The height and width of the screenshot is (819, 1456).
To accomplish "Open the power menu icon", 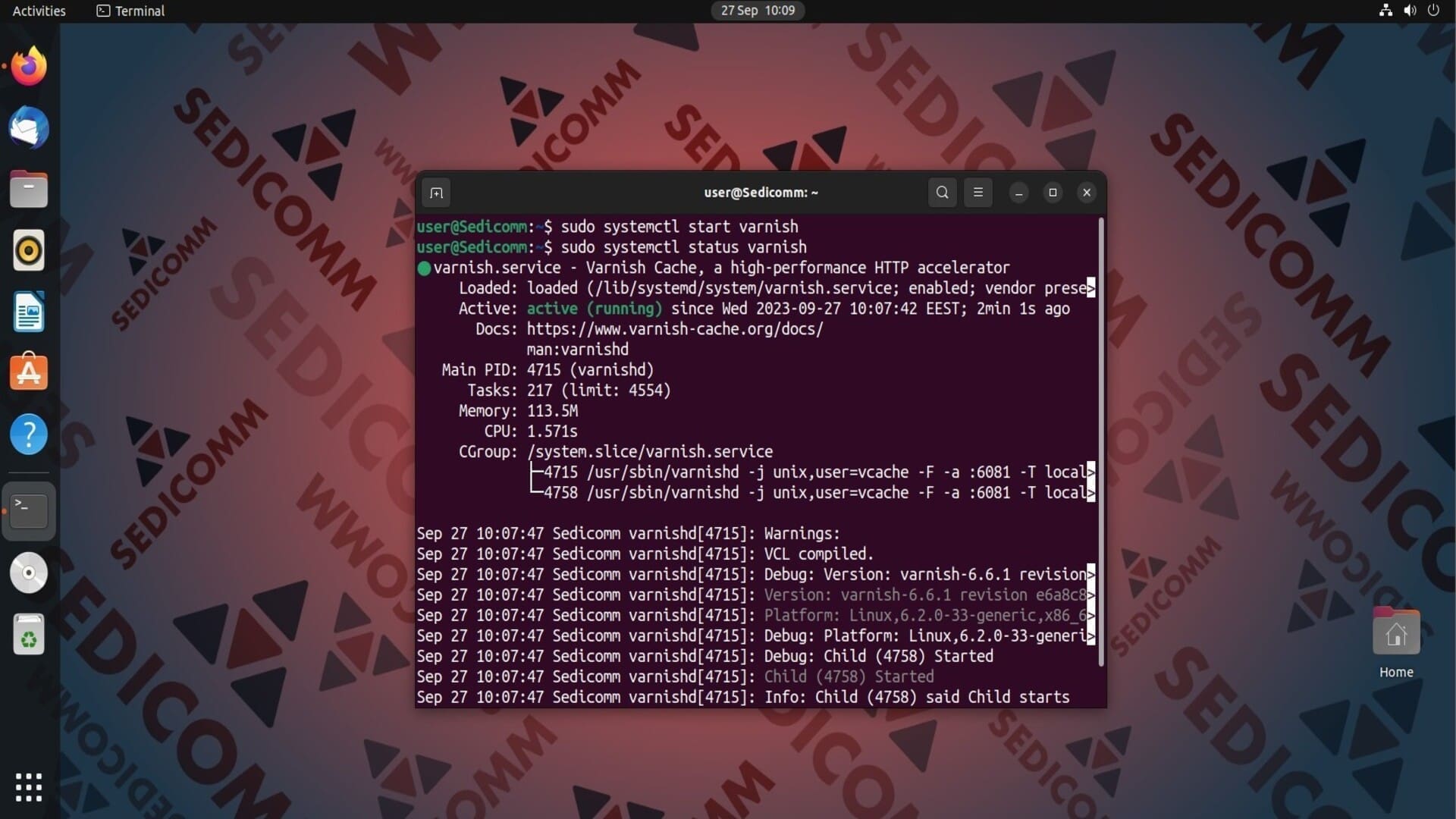I will 1433,11.
